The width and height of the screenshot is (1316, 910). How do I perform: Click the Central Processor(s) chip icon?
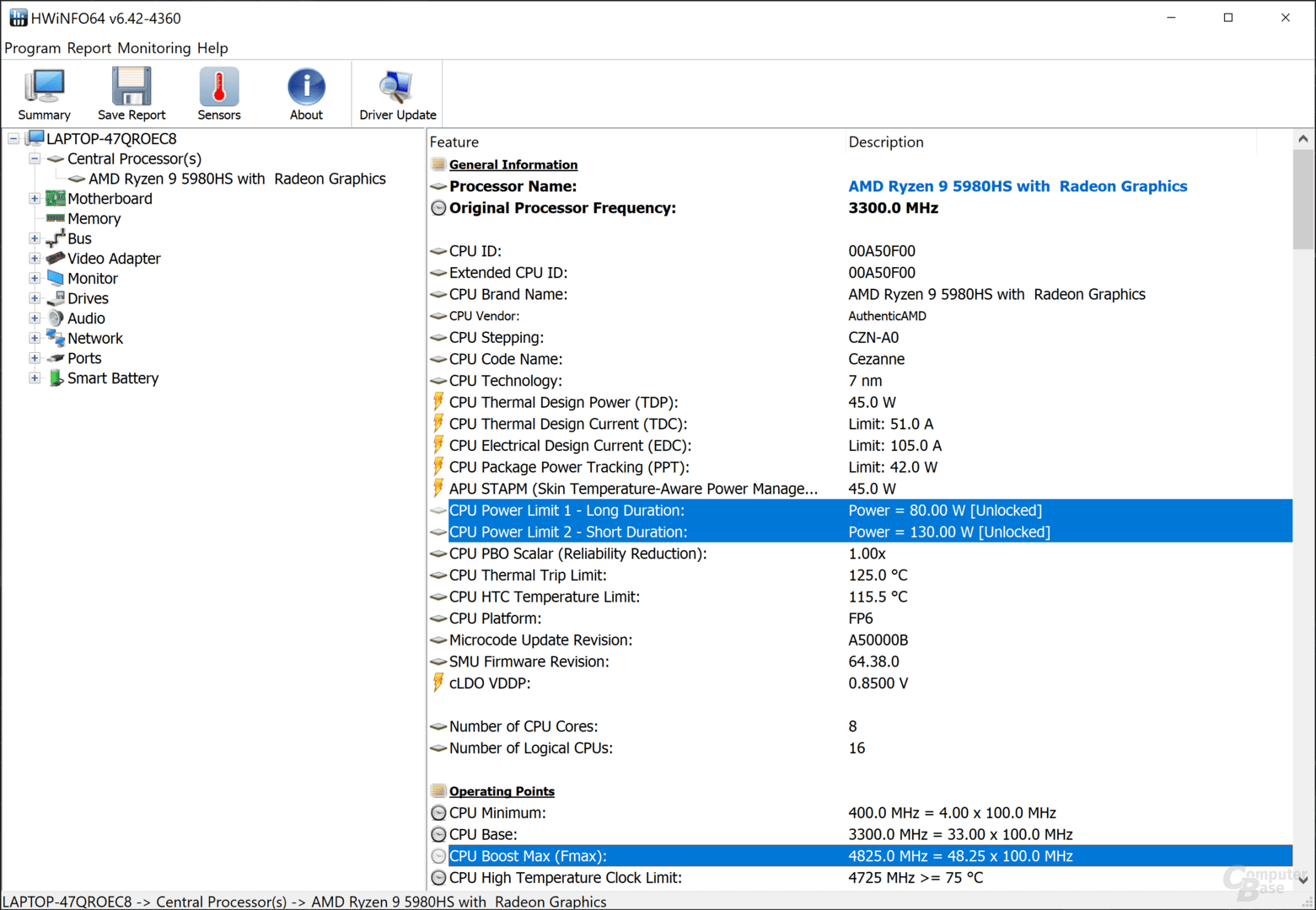click(56, 158)
